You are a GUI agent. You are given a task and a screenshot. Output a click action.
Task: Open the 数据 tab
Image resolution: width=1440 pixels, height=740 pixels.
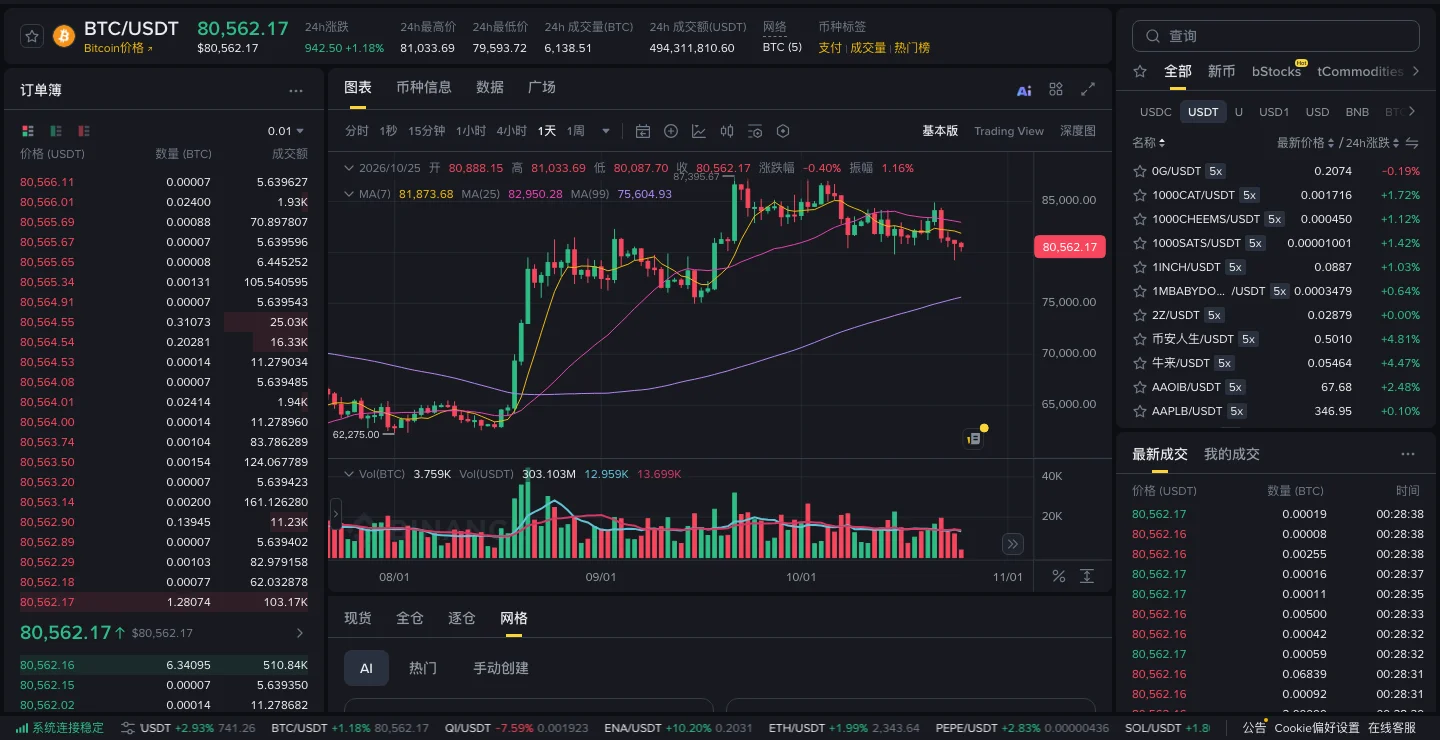click(490, 88)
